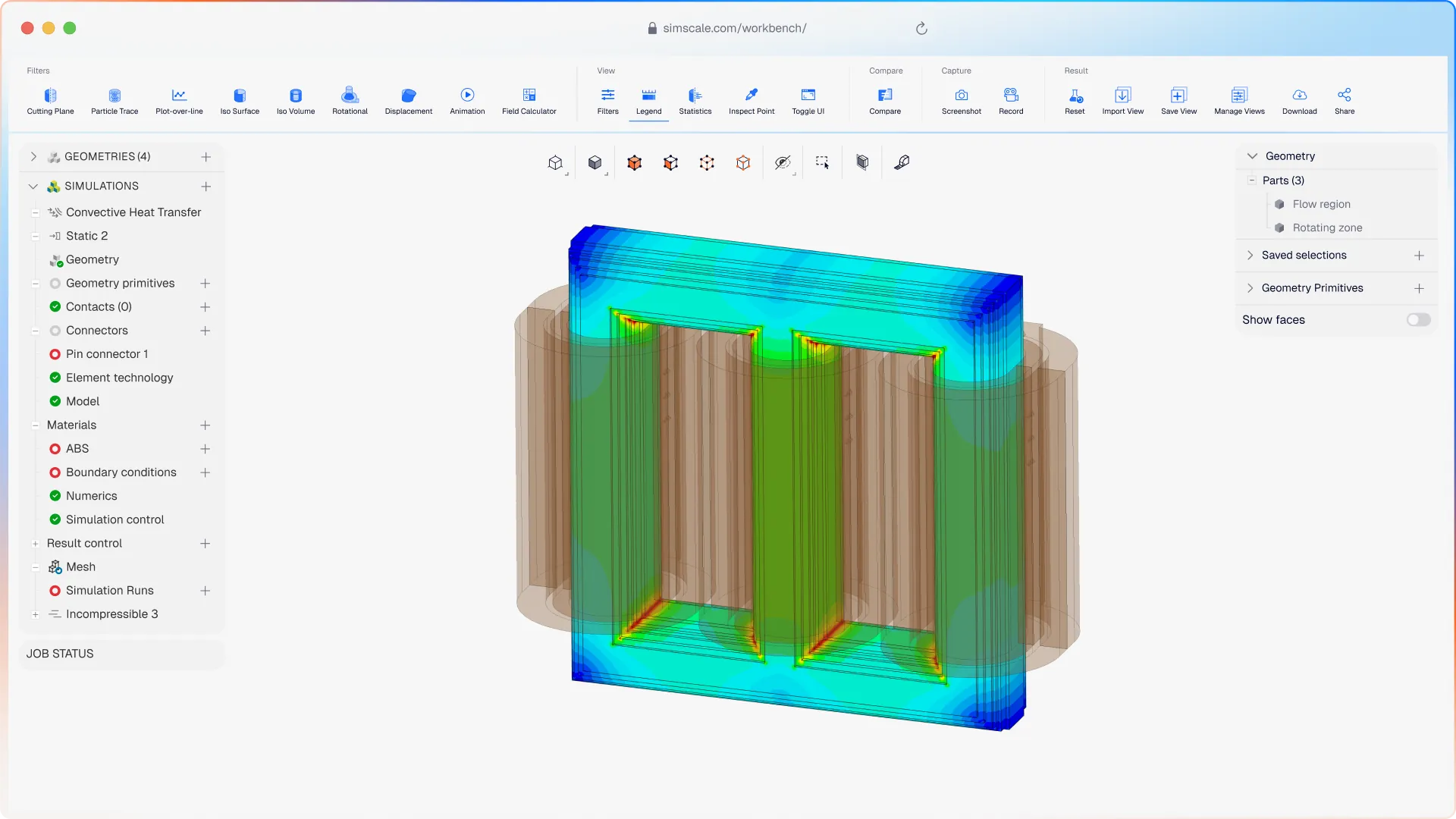Reload the page with the refresh icon
The height and width of the screenshot is (819, 1456).
pyautogui.click(x=921, y=28)
